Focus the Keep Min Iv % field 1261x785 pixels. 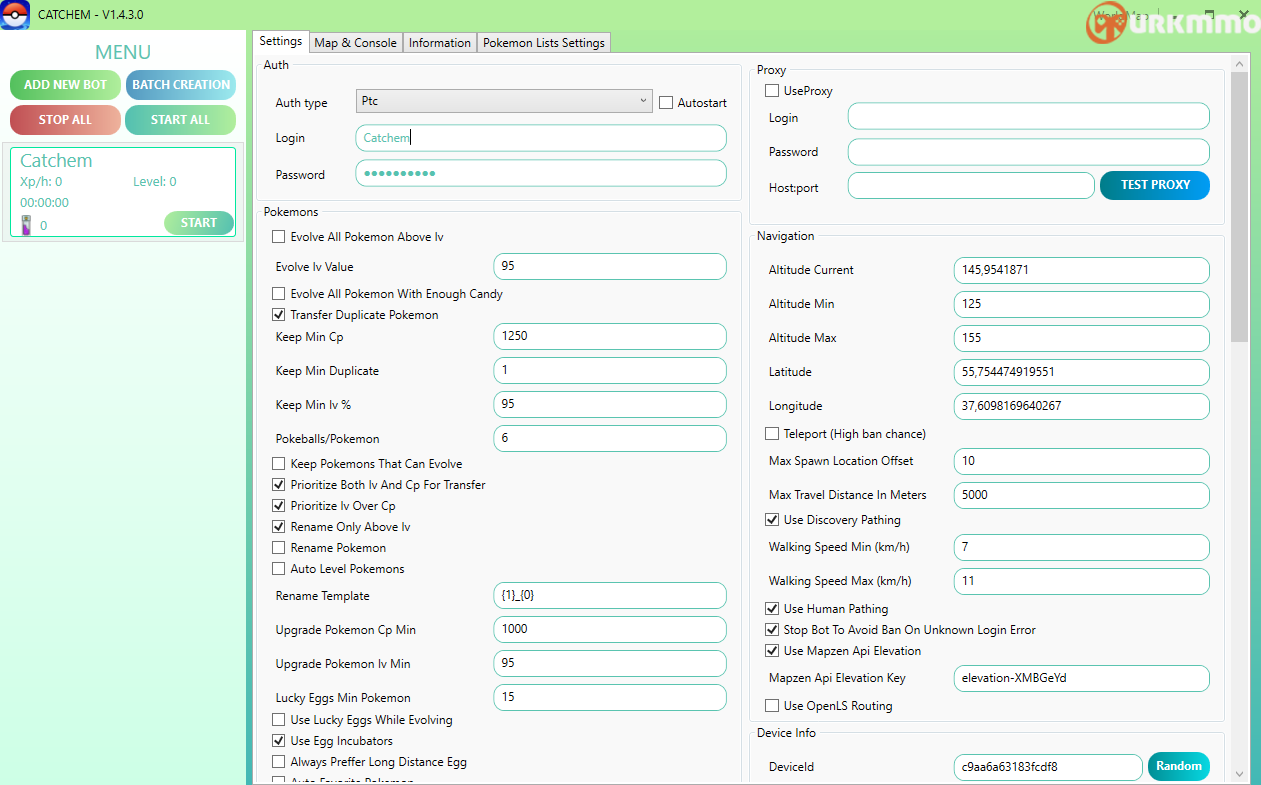click(610, 404)
